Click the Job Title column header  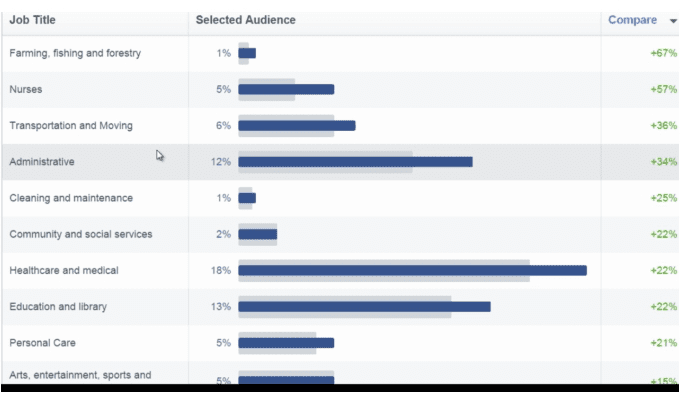(33, 20)
